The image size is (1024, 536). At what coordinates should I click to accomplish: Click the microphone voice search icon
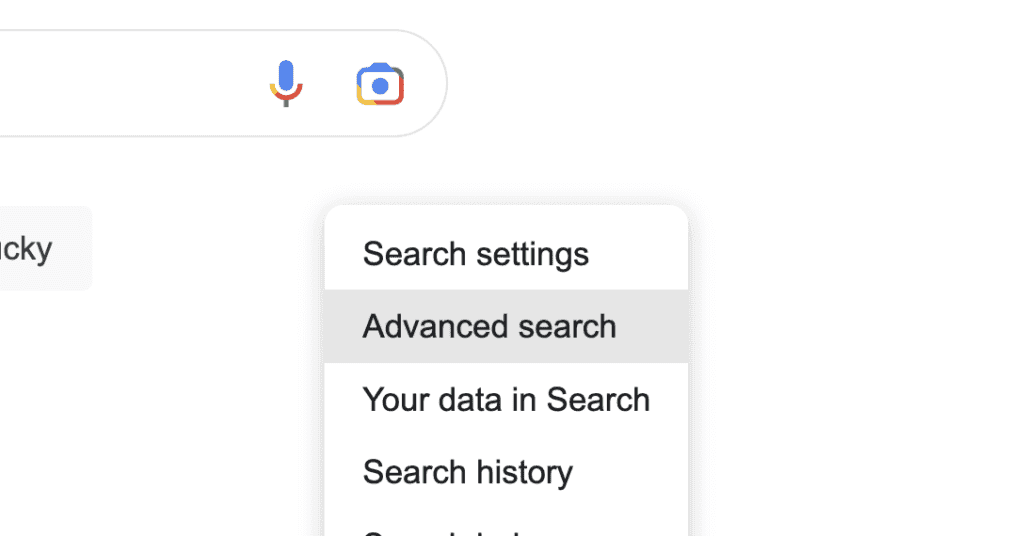pos(286,84)
